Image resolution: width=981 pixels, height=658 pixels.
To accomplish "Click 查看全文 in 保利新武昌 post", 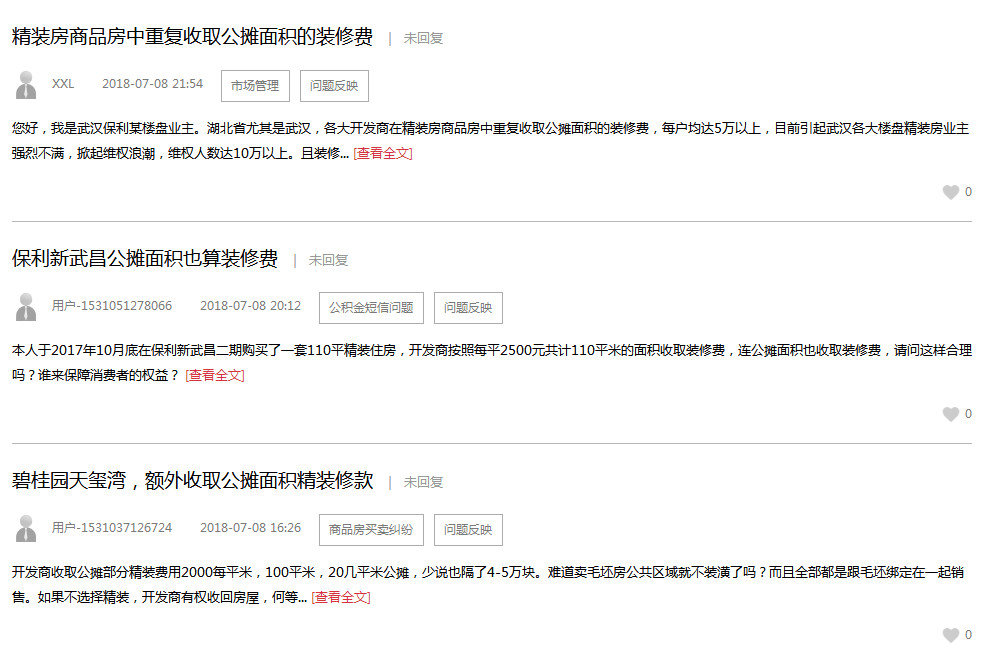I will pyautogui.click(x=215, y=375).
